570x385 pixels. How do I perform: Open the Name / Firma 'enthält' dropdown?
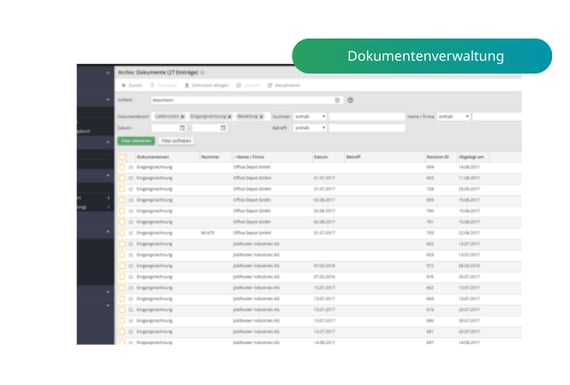click(x=454, y=117)
